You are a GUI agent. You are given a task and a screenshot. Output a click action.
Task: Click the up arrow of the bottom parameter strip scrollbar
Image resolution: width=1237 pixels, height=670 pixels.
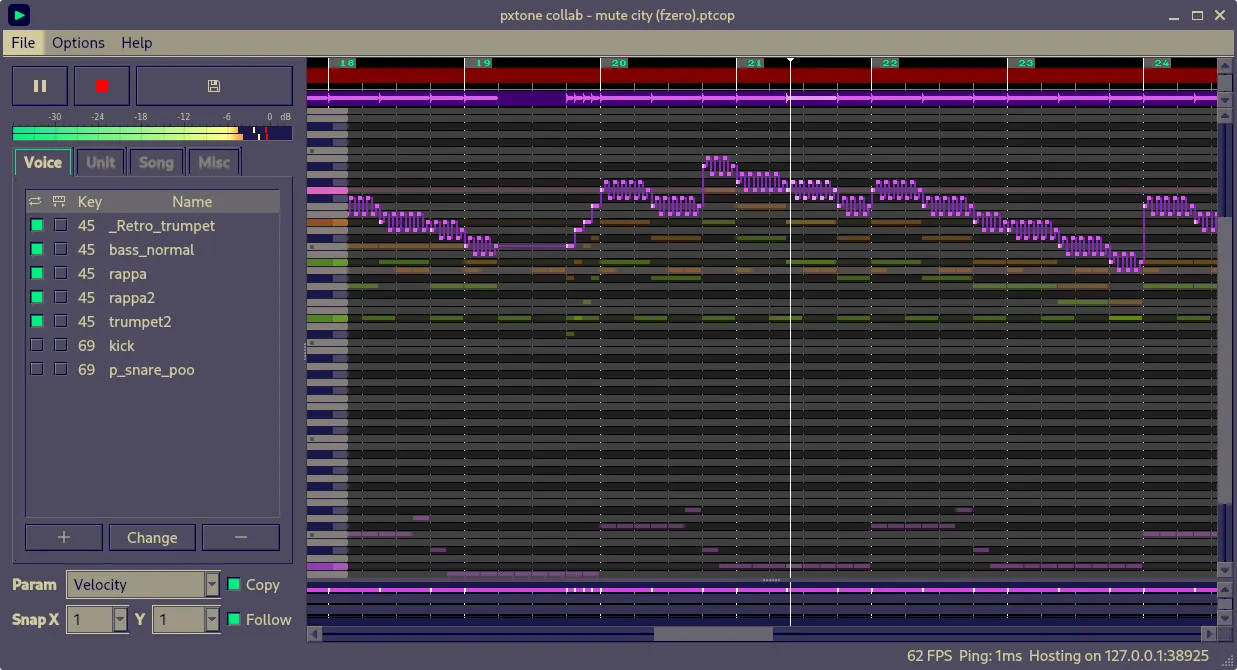[1225, 590]
